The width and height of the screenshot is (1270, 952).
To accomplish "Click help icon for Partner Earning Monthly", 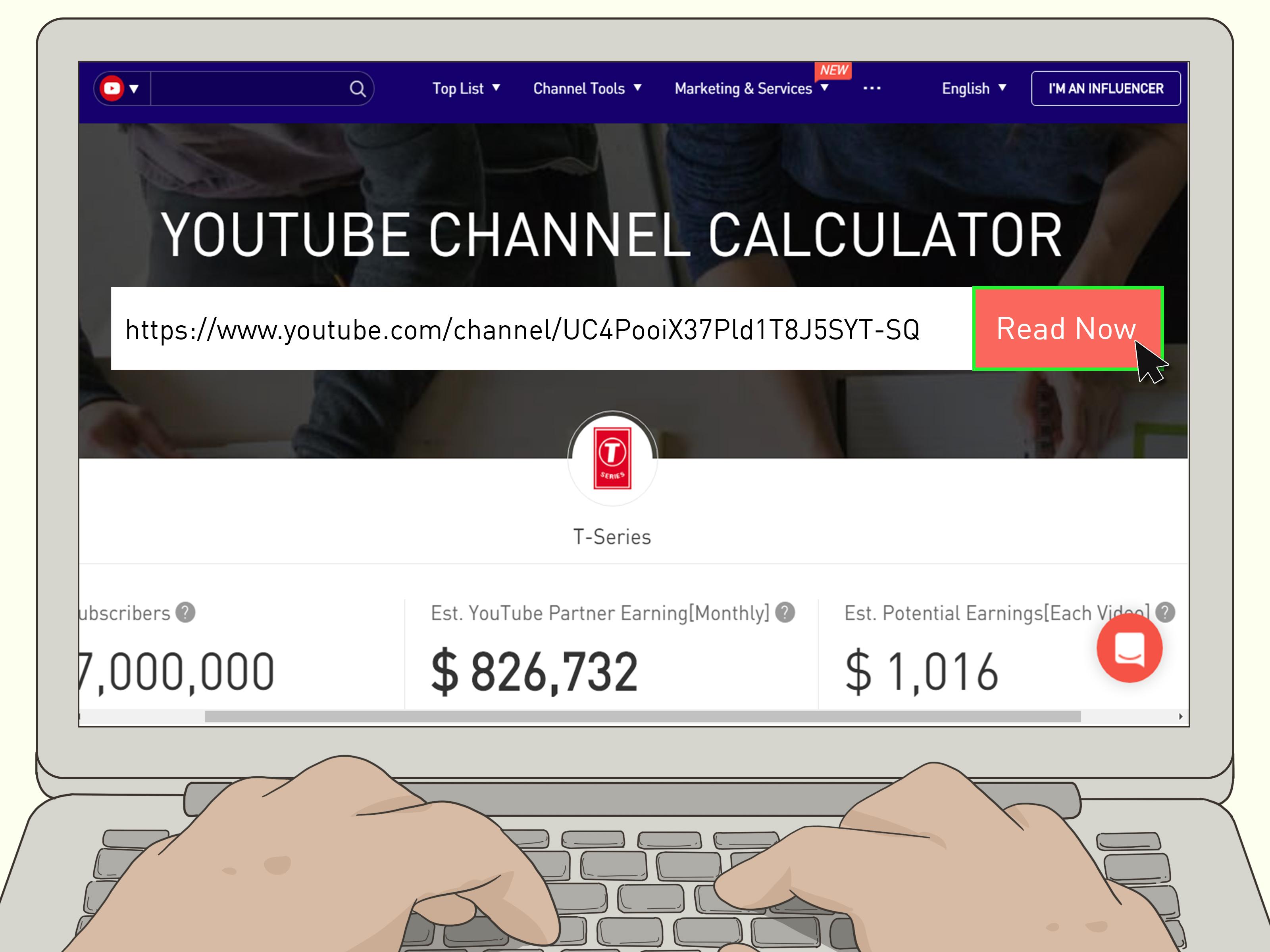I will [x=785, y=612].
